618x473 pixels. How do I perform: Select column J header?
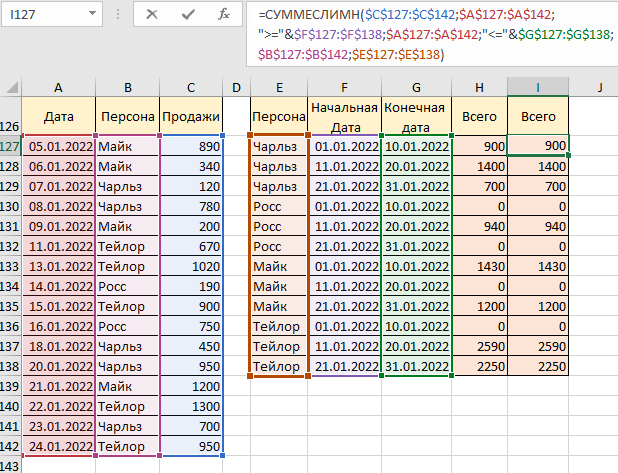point(598,88)
